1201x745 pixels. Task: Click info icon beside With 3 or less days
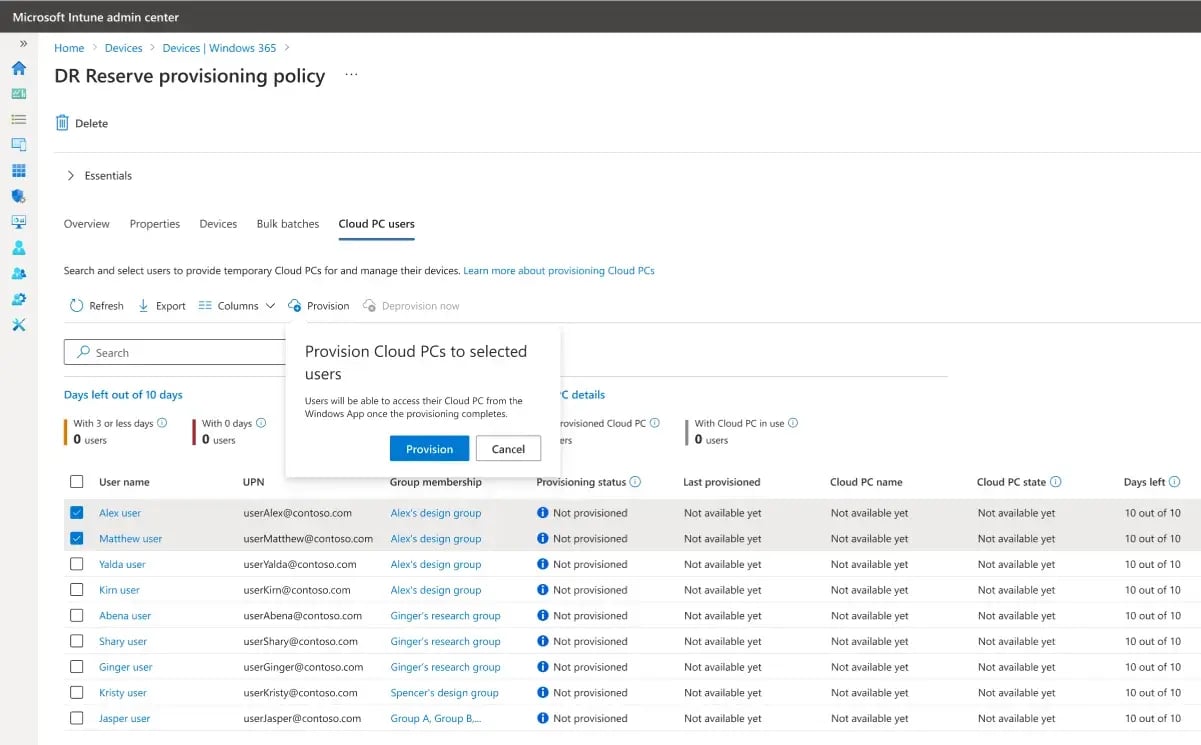coord(162,423)
